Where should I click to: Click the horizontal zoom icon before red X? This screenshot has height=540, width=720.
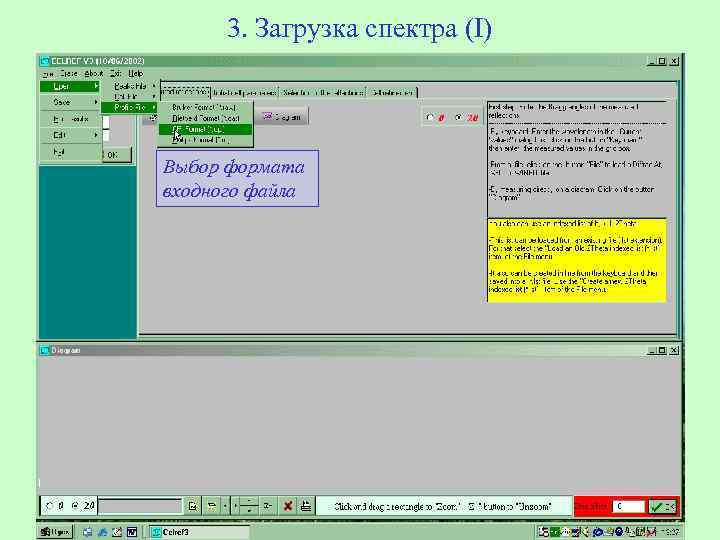coord(267,506)
